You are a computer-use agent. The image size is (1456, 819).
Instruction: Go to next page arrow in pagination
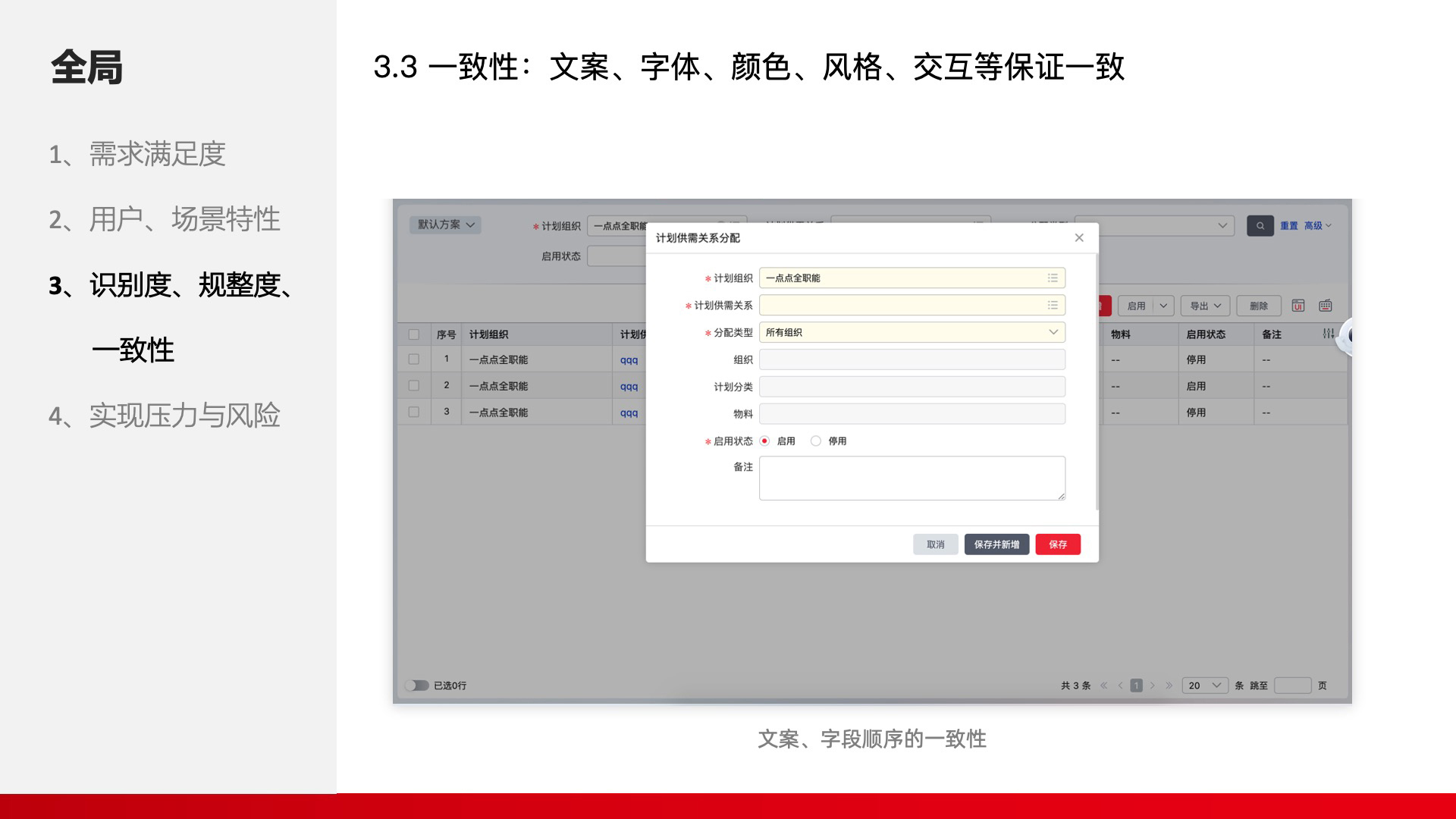pos(1153,686)
